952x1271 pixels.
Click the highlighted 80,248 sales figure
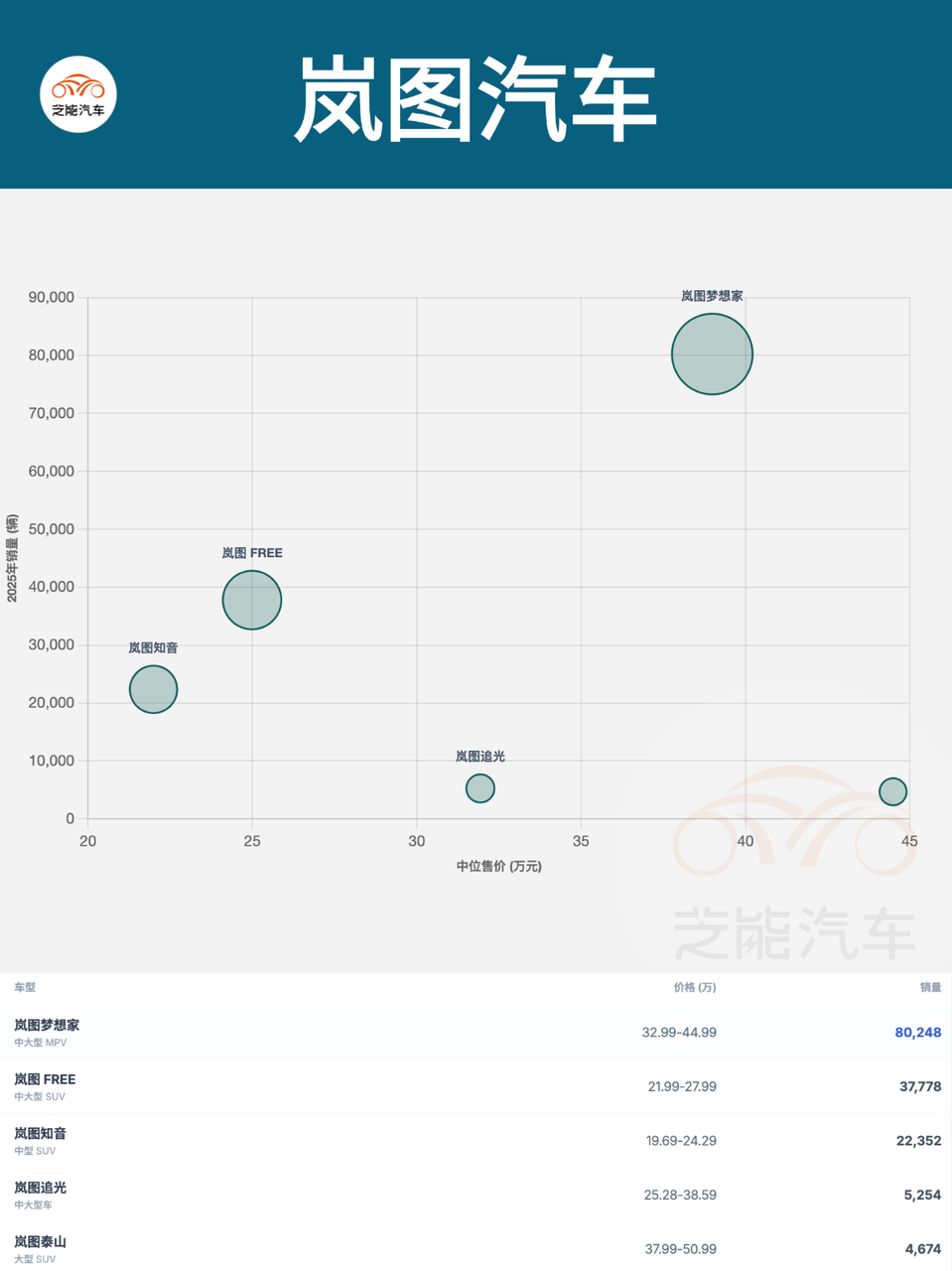918,1033
